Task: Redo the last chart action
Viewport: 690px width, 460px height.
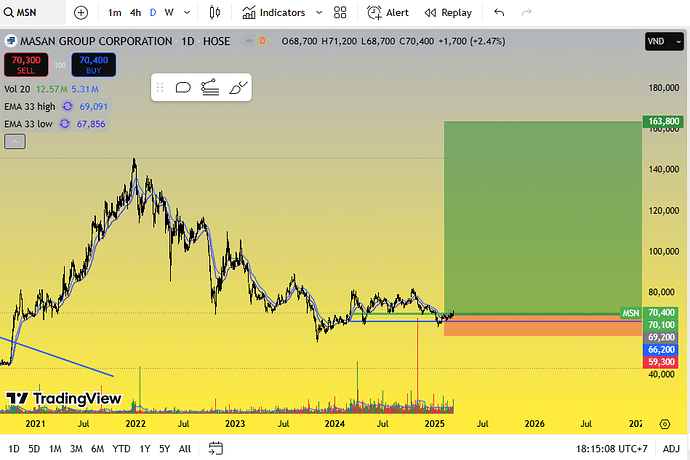Action: pyautogui.click(x=526, y=13)
